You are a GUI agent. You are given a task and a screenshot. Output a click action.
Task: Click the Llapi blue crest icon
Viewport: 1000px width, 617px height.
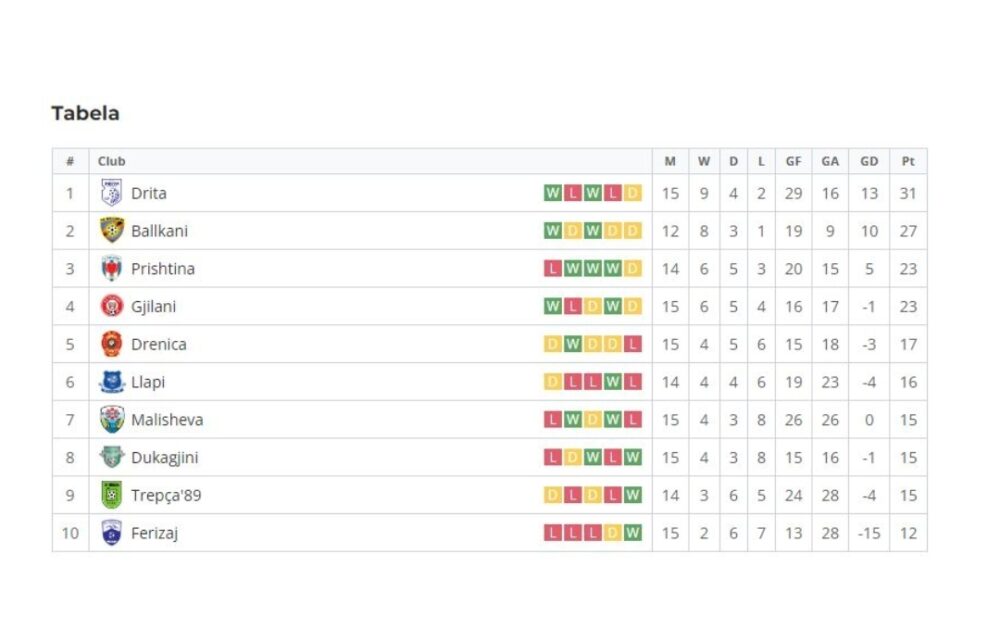click(112, 382)
